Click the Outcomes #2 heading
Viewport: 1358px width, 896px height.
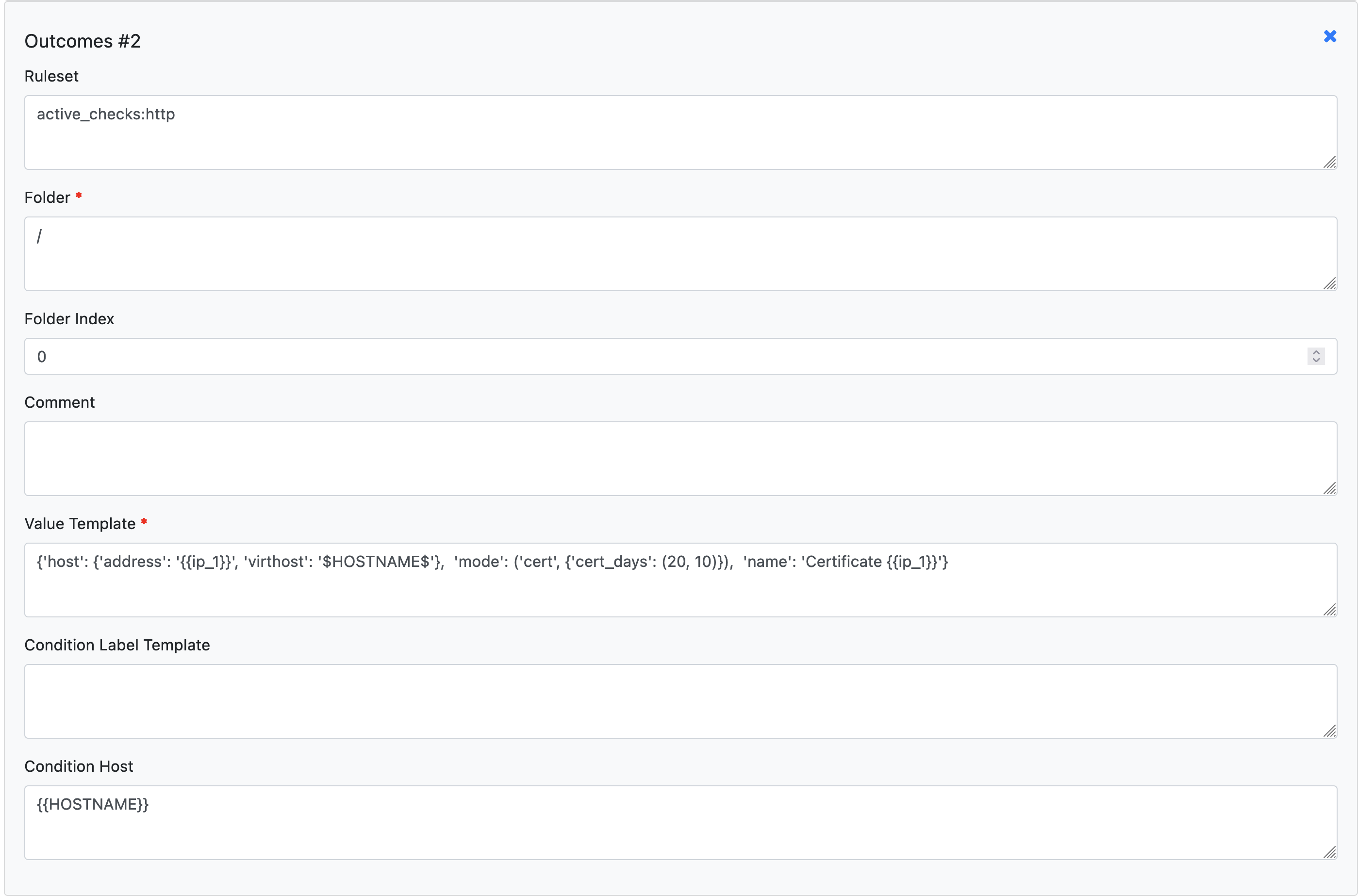pyautogui.click(x=83, y=41)
